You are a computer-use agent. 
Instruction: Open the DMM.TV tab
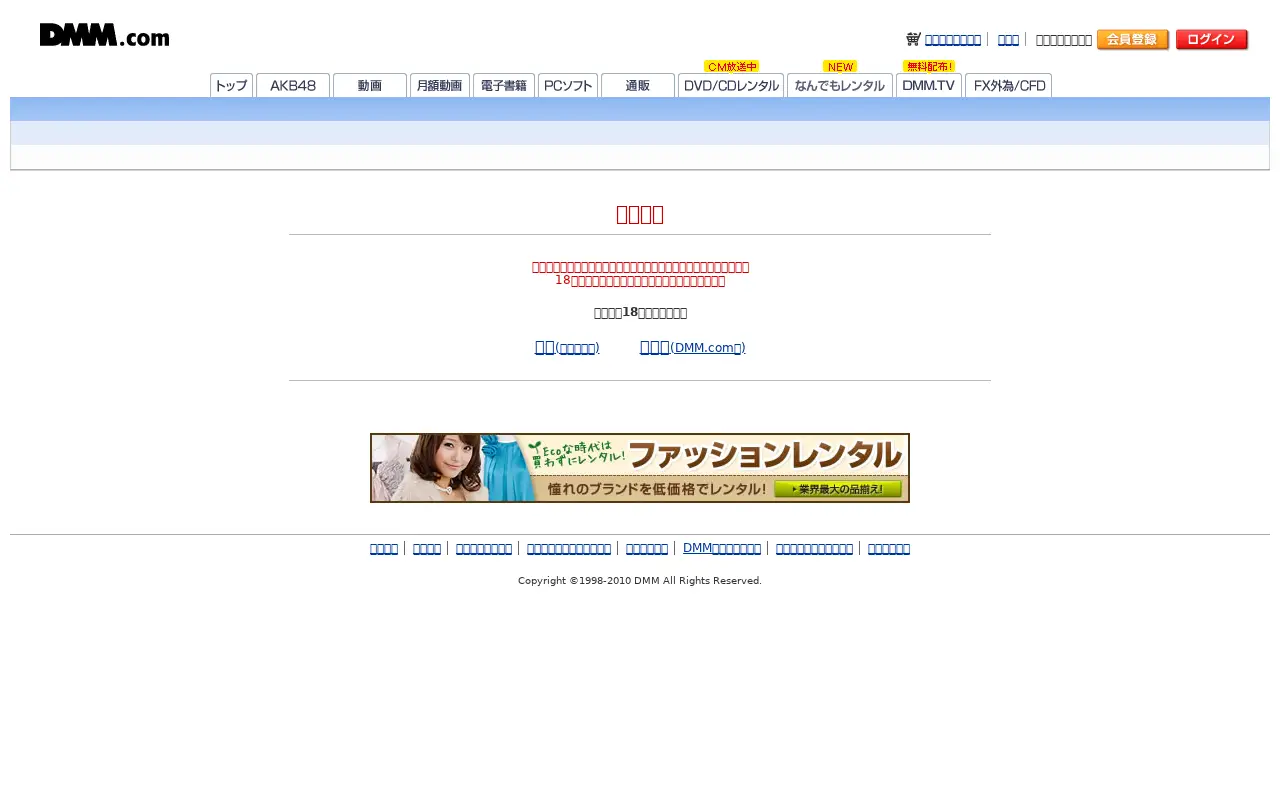click(929, 86)
